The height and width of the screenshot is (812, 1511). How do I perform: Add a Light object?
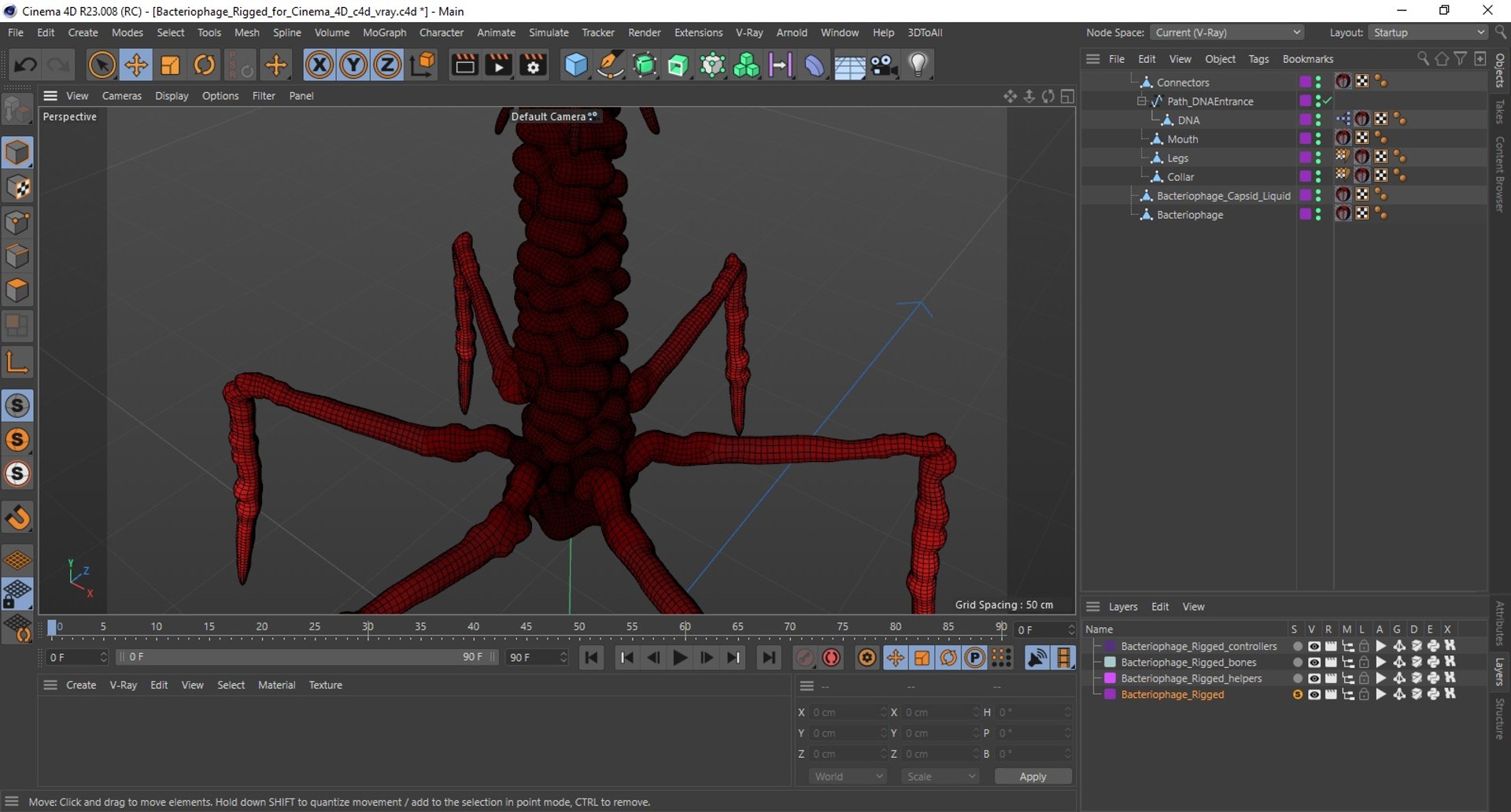918,65
